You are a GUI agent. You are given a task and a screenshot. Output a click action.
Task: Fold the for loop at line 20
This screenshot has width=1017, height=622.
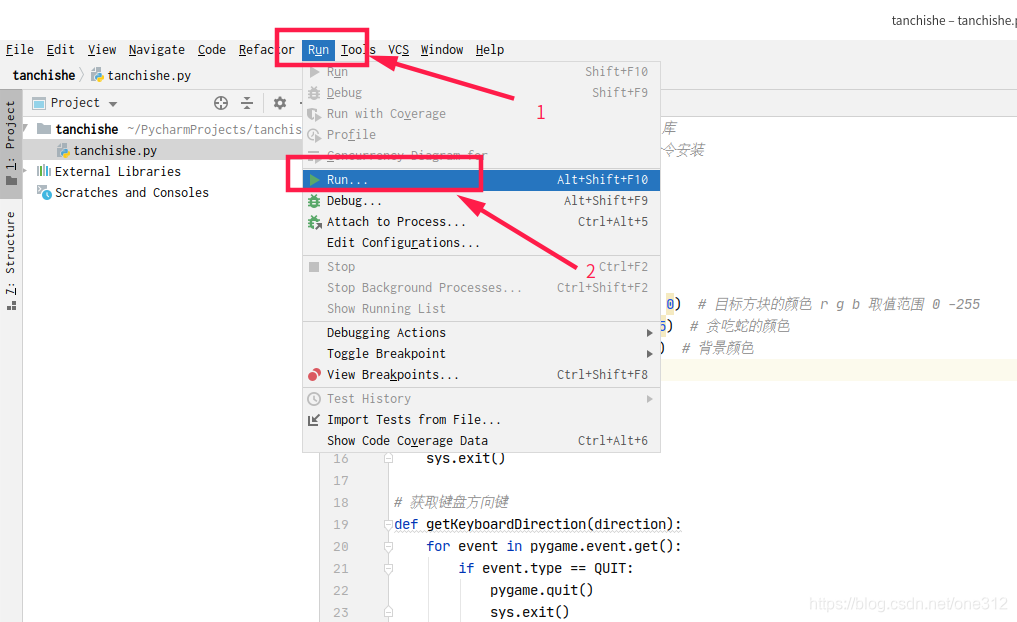(388, 547)
